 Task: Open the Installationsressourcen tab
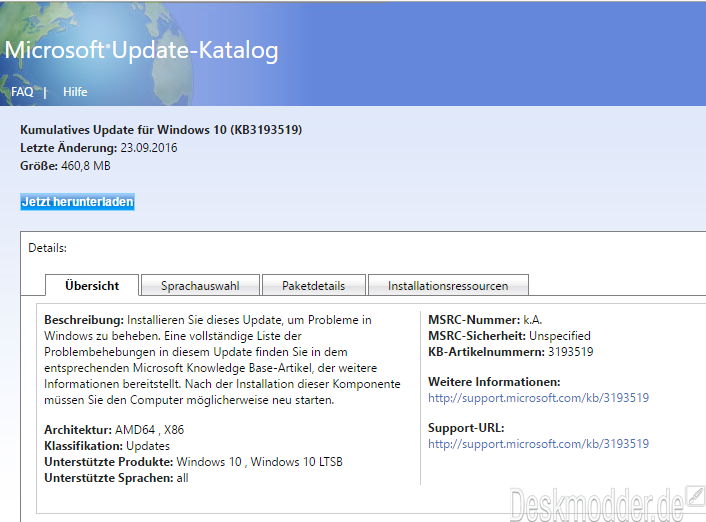[448, 286]
